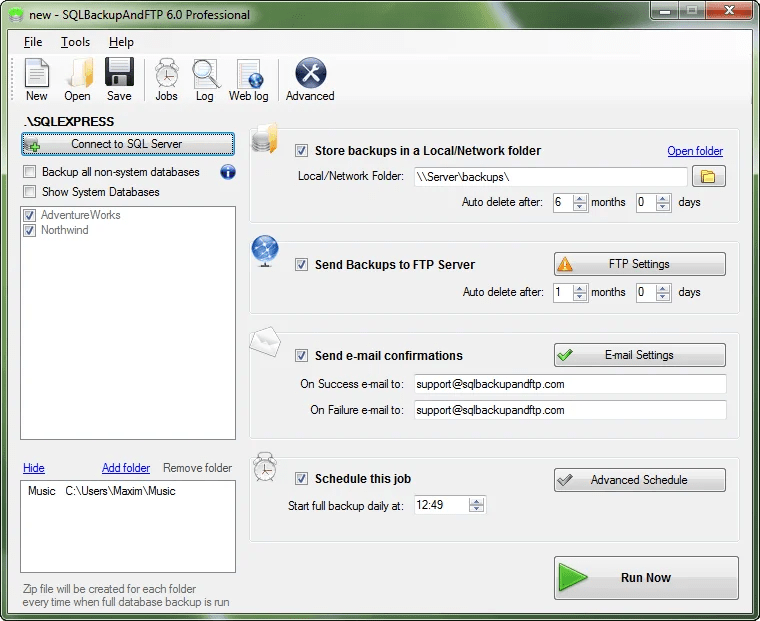Edit On Success e-mail address field

tap(570, 384)
